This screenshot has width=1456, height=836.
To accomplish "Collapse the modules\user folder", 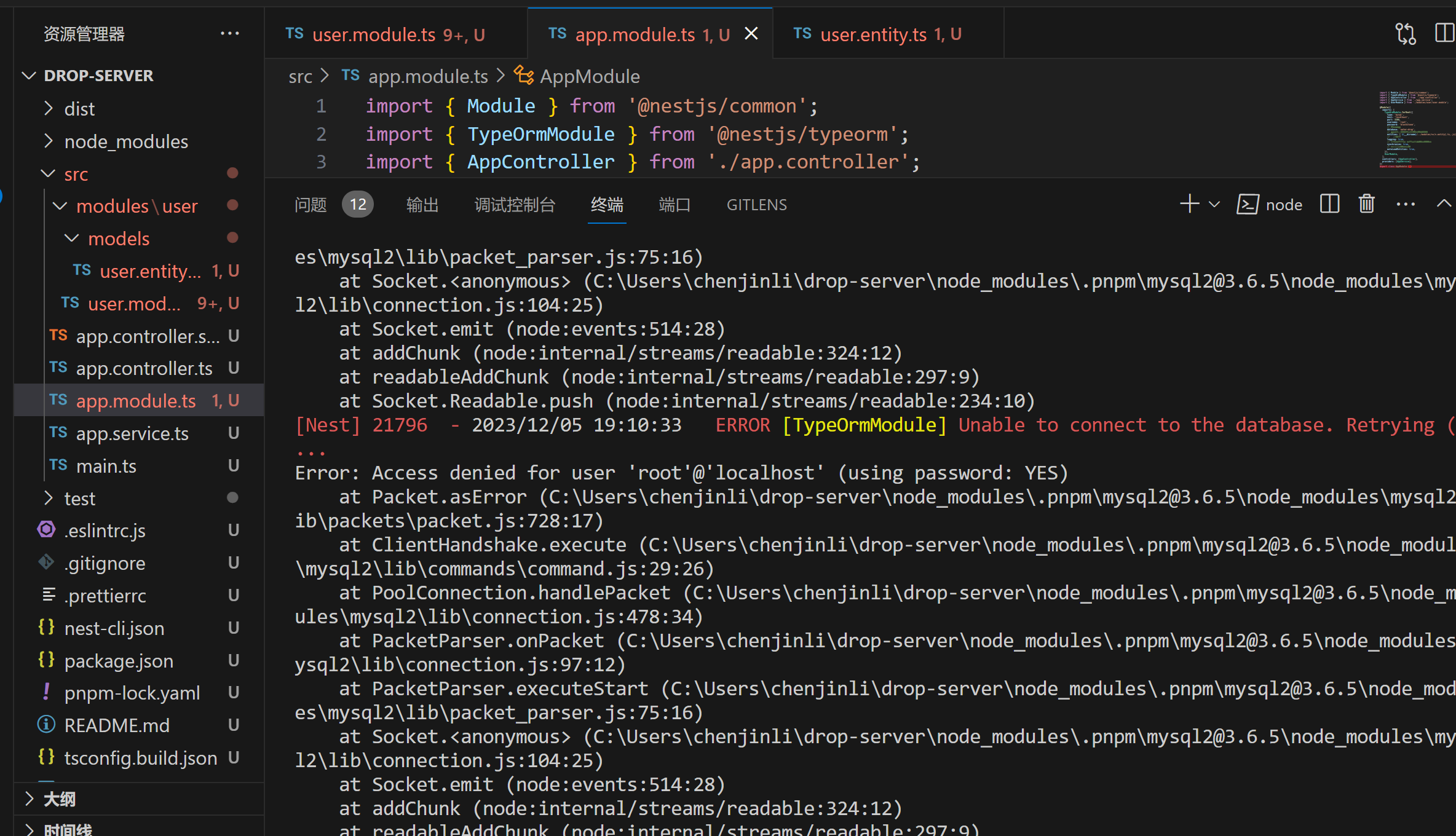I will [x=139, y=206].
